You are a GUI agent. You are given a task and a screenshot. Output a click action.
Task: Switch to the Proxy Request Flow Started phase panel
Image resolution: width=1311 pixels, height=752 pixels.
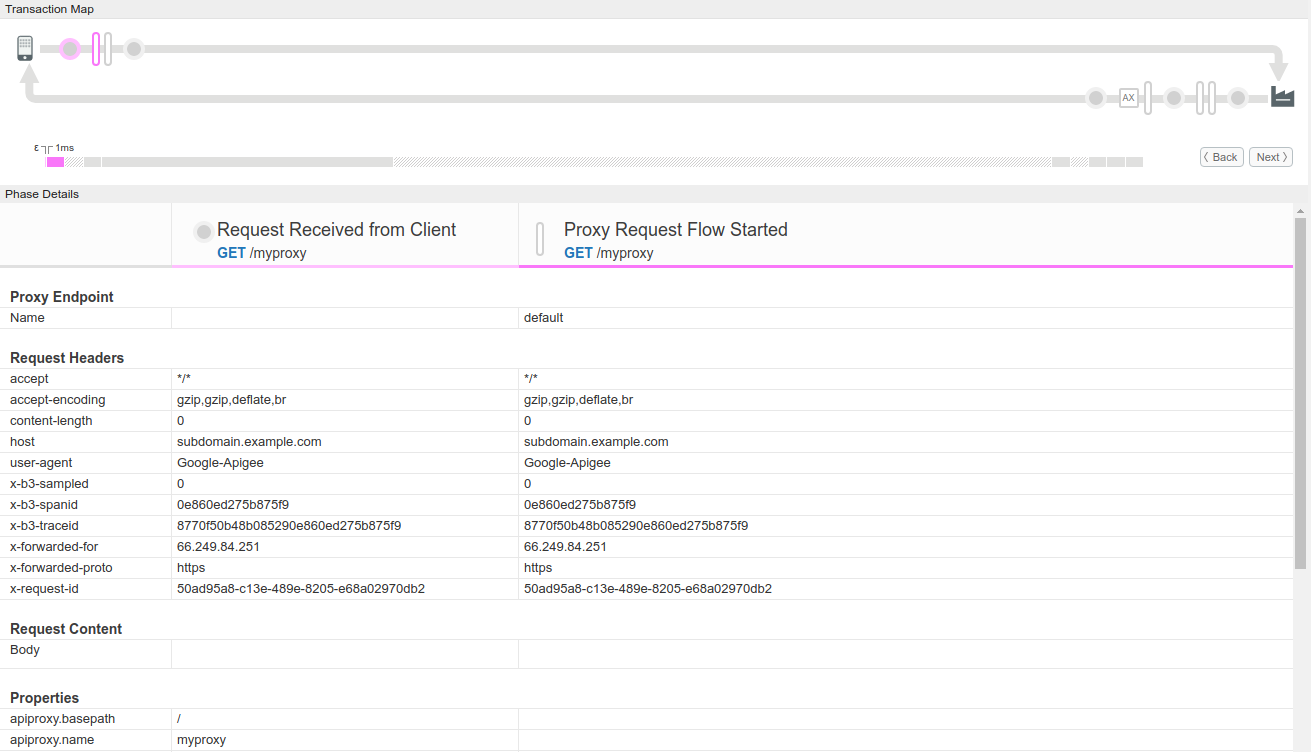click(675, 229)
